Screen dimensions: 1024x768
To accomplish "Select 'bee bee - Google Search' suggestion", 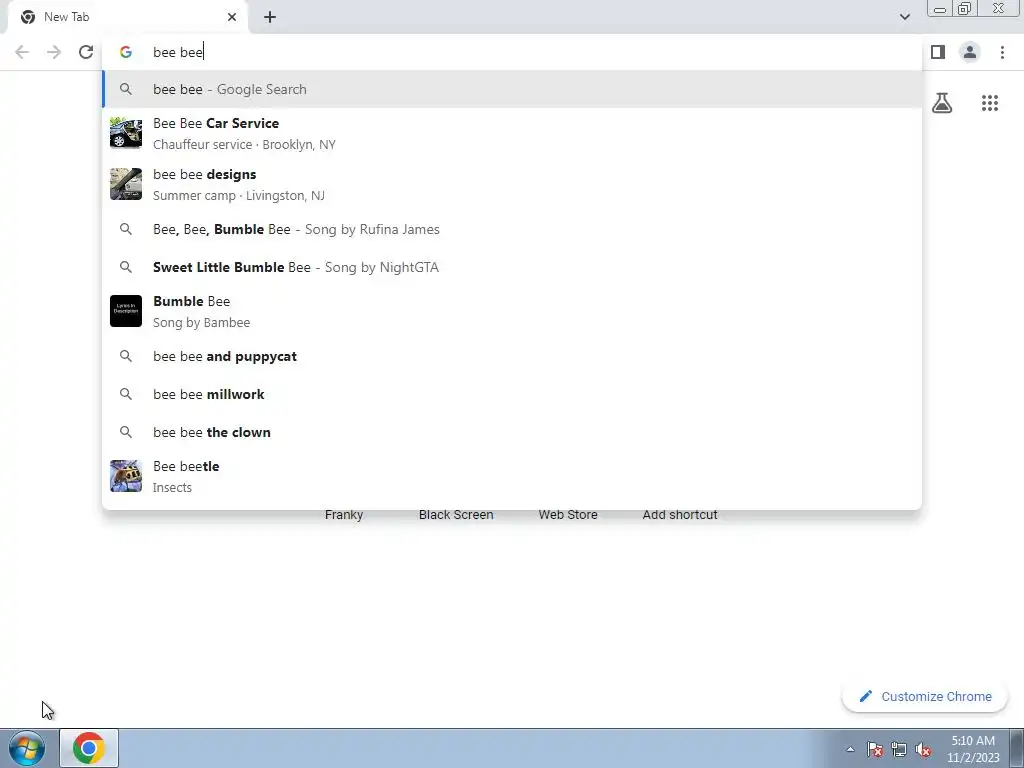I will [x=512, y=89].
